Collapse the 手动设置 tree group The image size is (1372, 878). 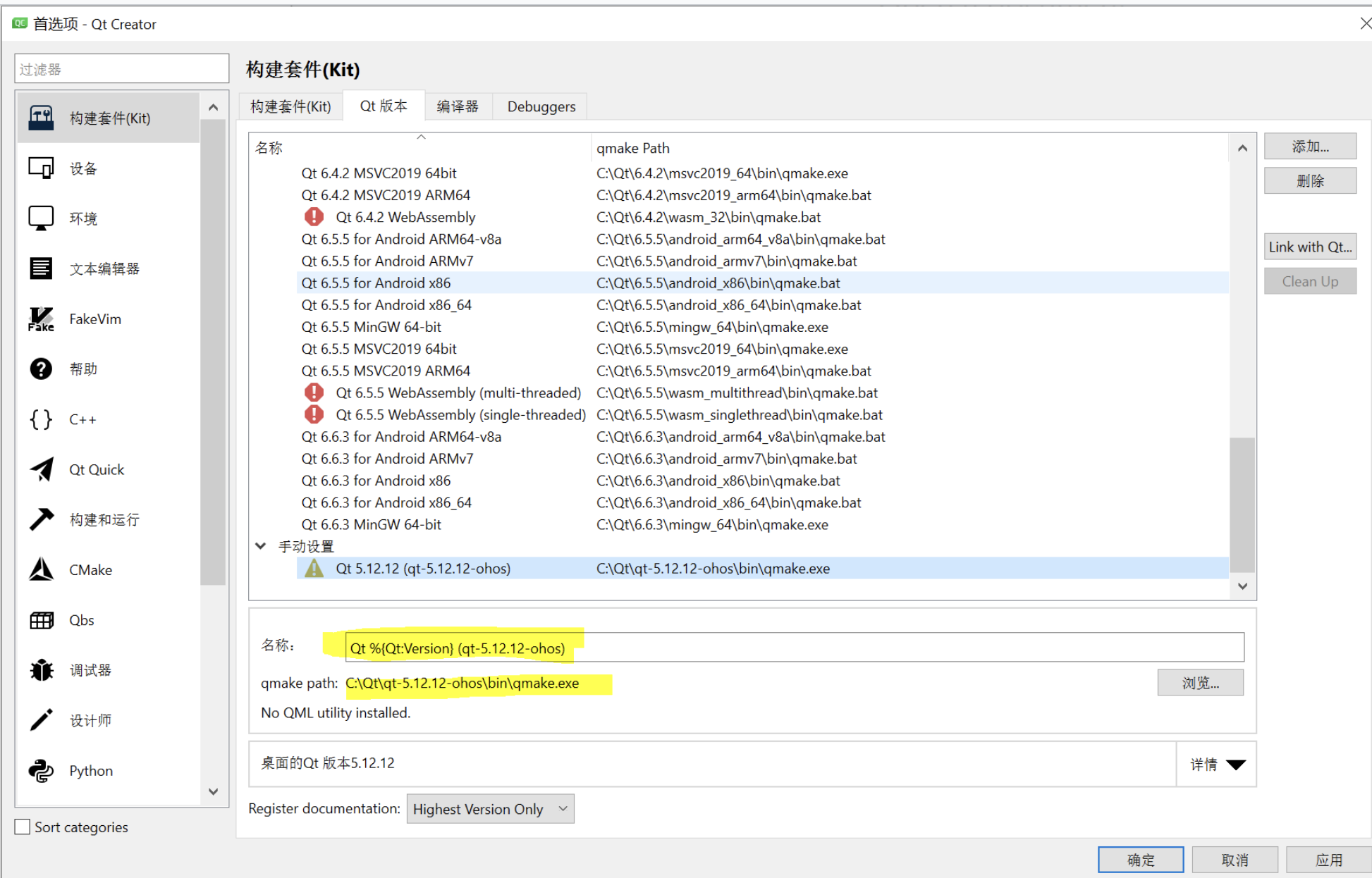click(x=260, y=546)
